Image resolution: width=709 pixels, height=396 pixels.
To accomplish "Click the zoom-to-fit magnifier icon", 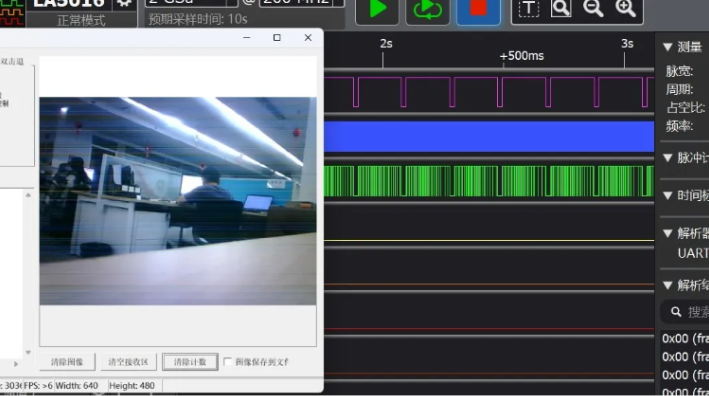I will pyautogui.click(x=561, y=8).
